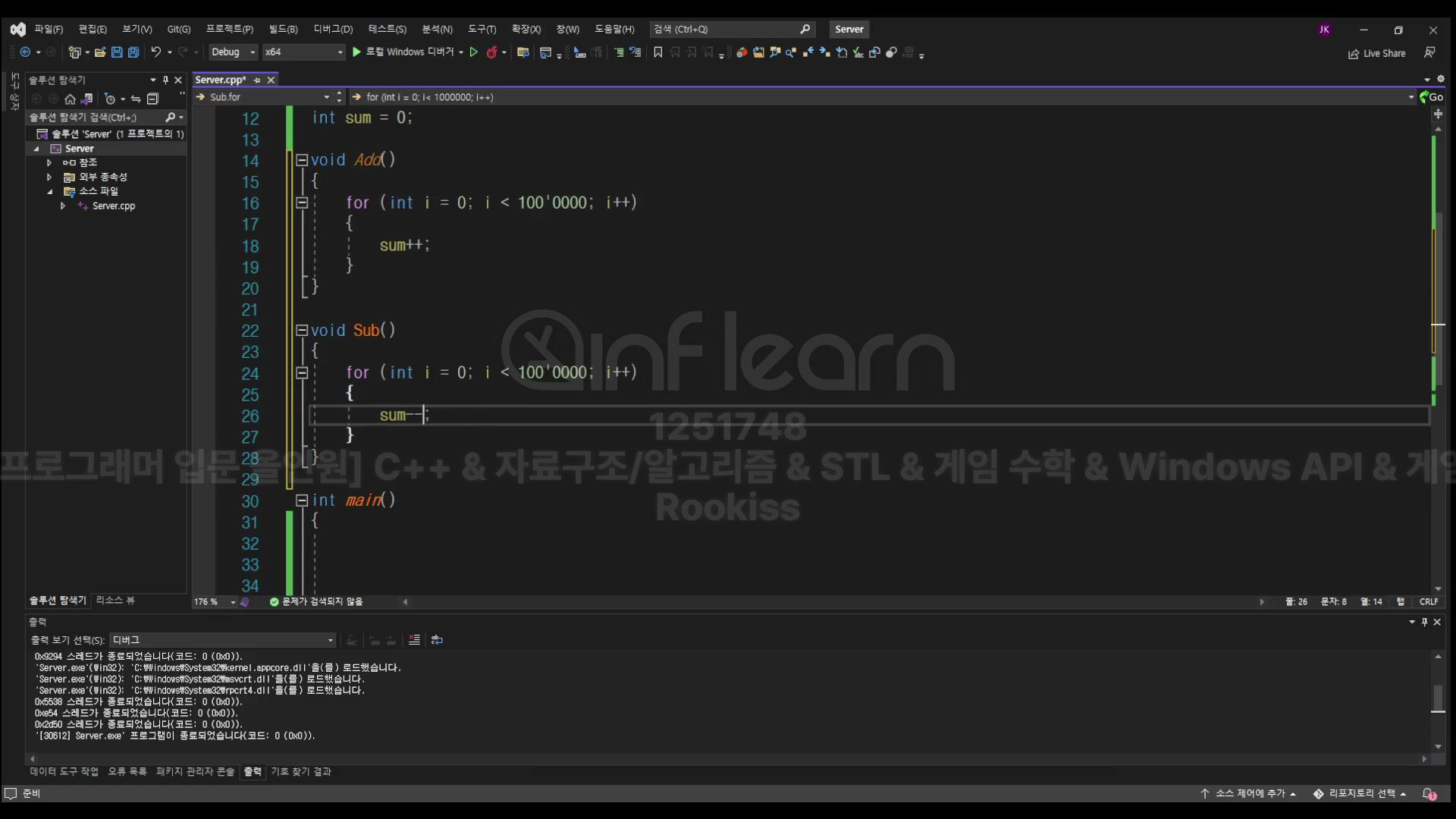Click Save All icon in toolbar
Image resolution: width=1456 pixels, height=819 pixels.
[133, 52]
